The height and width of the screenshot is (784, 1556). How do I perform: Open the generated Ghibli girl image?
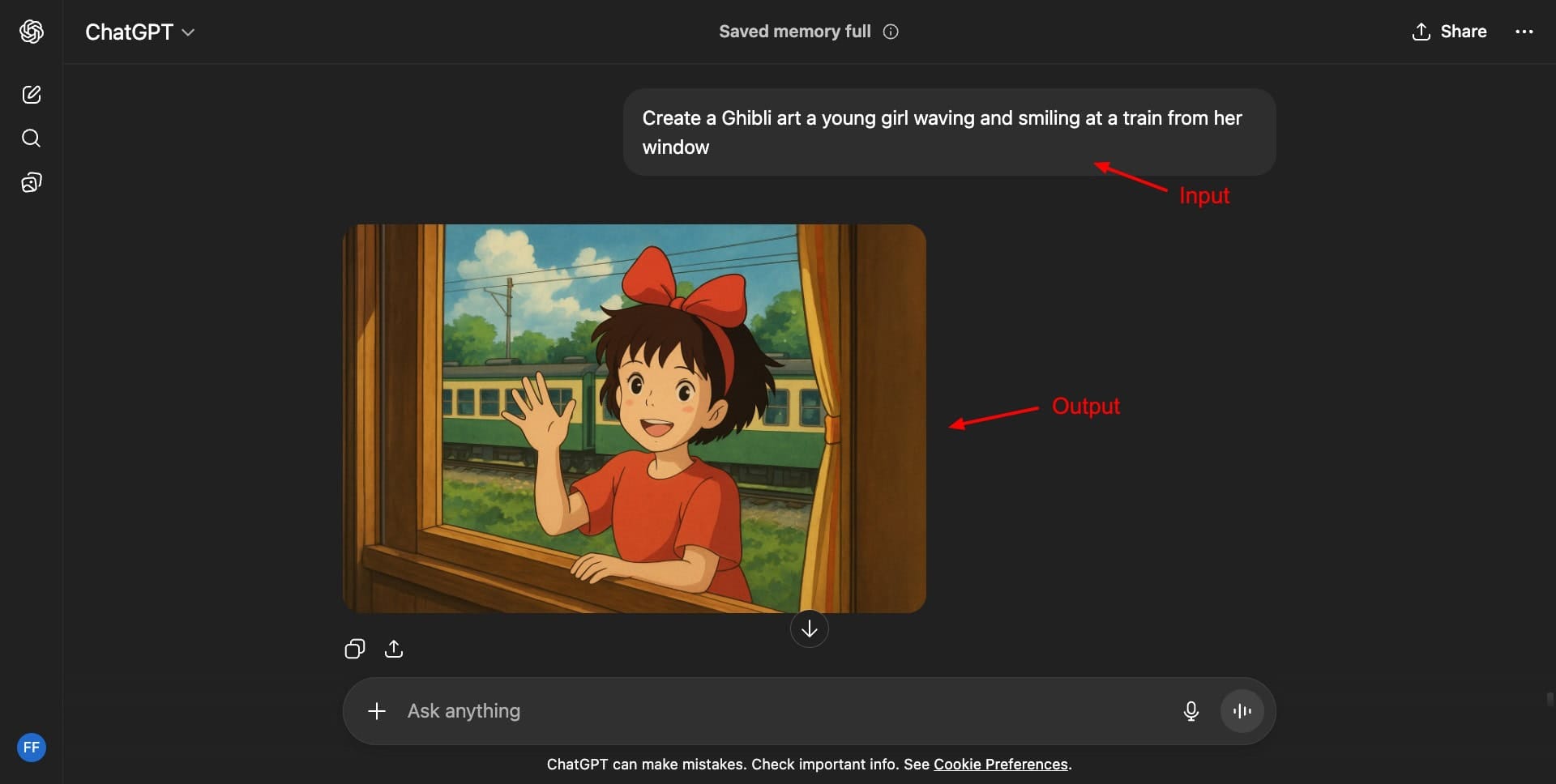coord(634,418)
